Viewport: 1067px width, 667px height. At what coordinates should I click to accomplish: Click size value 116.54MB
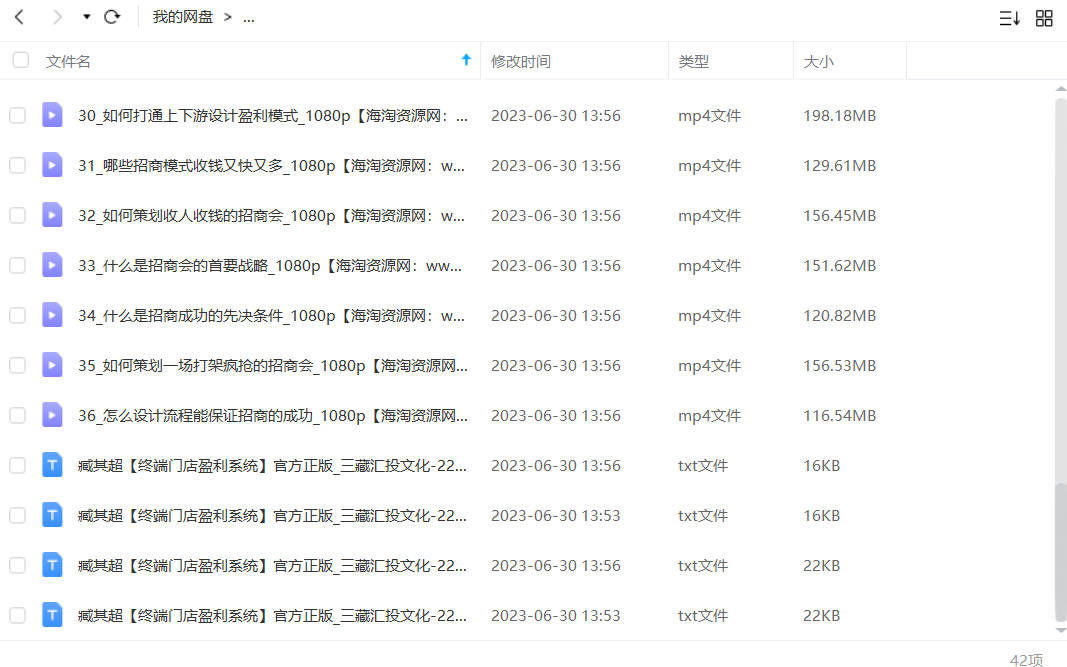(x=839, y=416)
